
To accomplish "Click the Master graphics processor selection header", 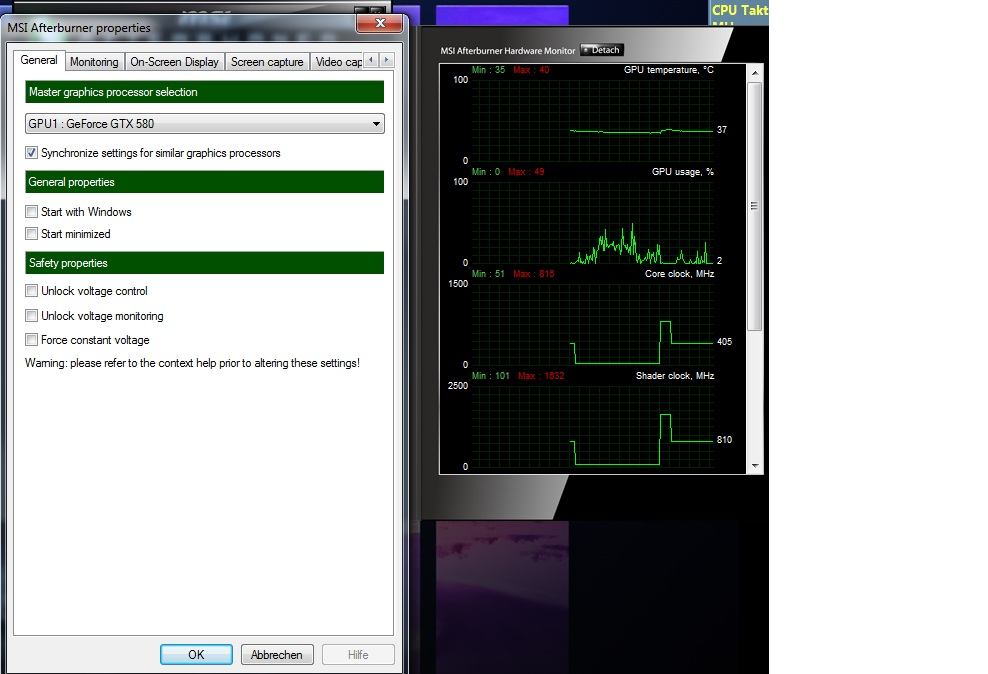I will (x=205, y=92).
